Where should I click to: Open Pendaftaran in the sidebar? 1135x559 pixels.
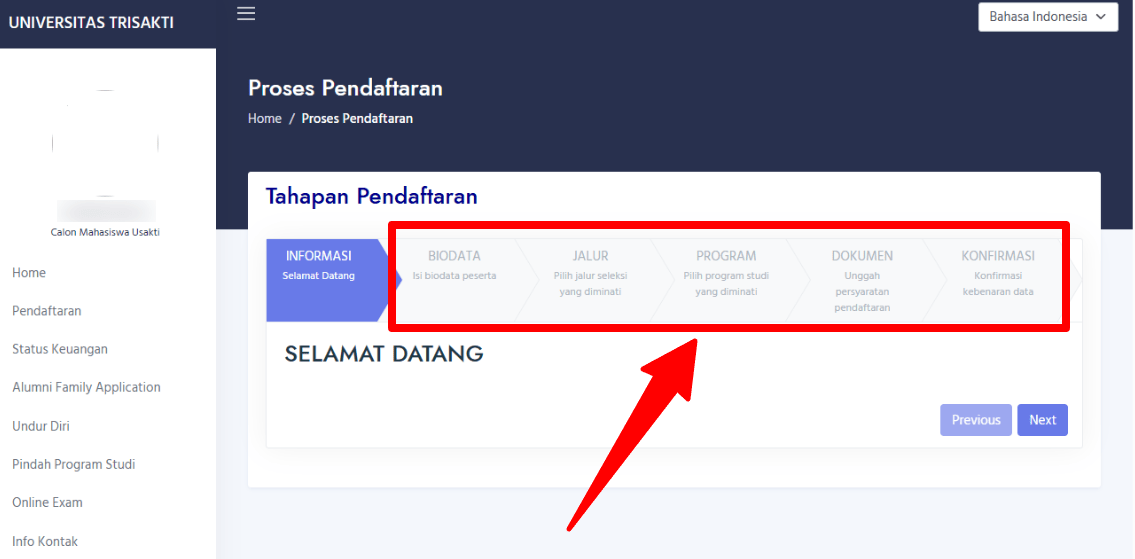47,311
